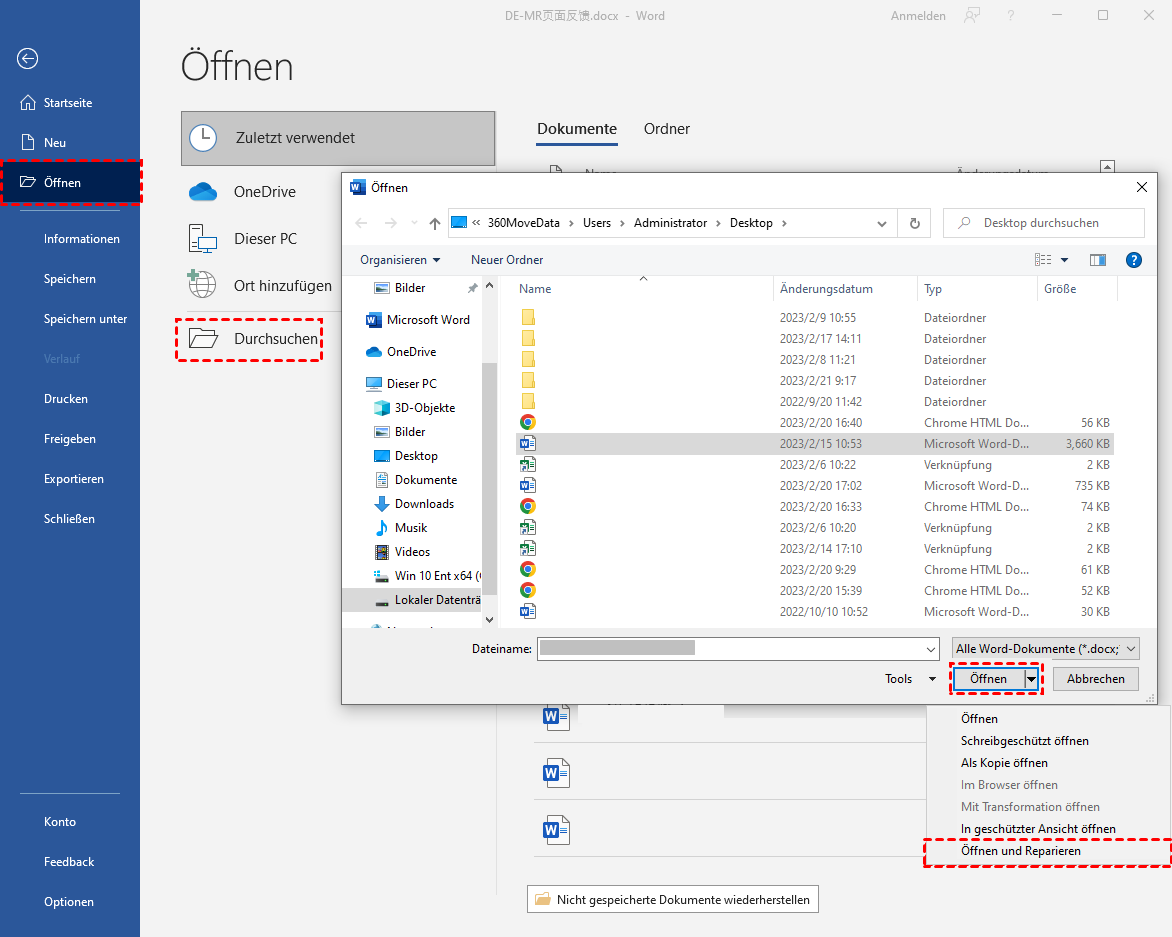1172x937 pixels.
Task: Open view options dropdown arrow
Action: coord(1064,260)
